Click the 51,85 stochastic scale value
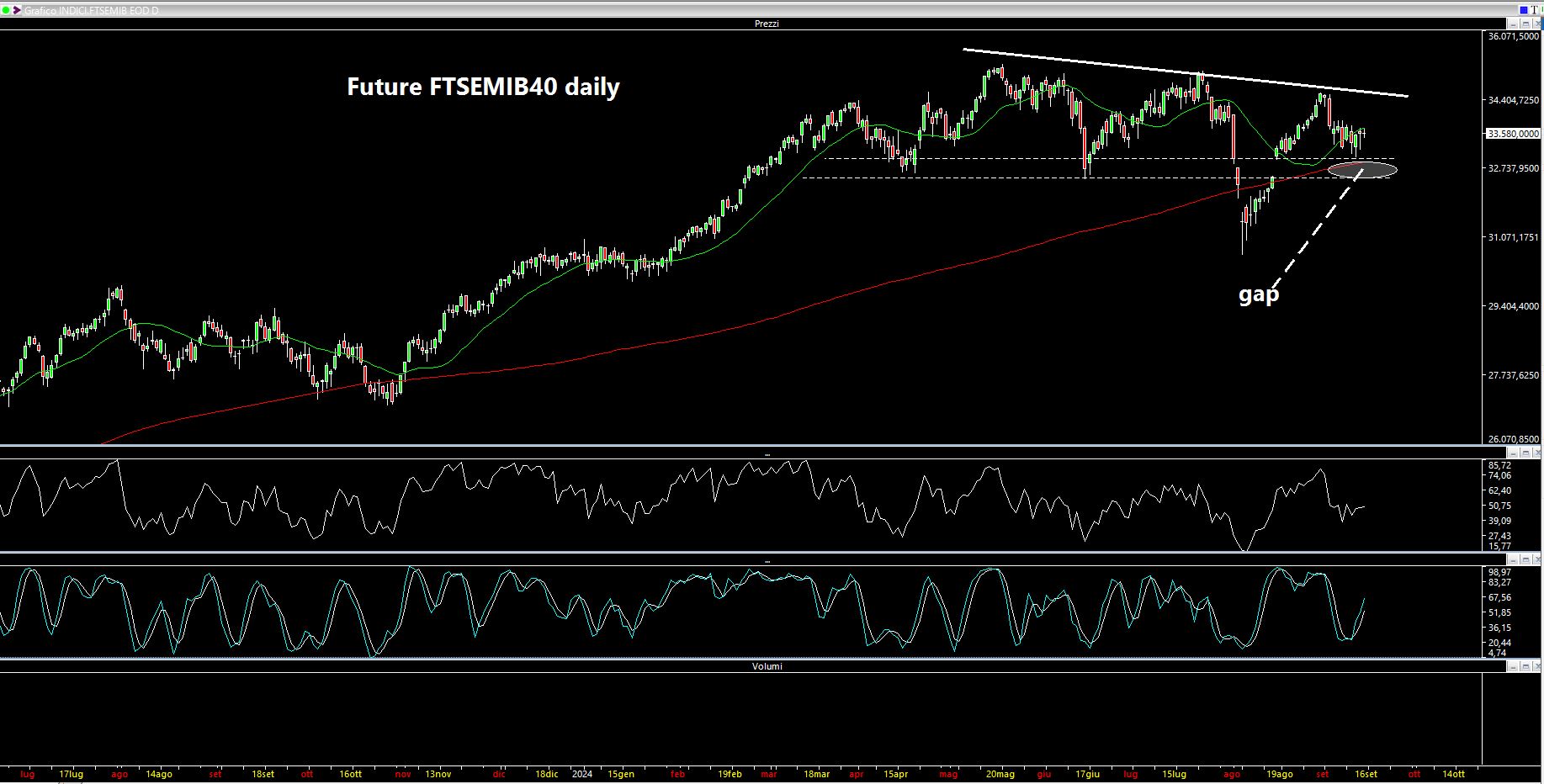The image size is (1544, 784). [x=1499, y=612]
